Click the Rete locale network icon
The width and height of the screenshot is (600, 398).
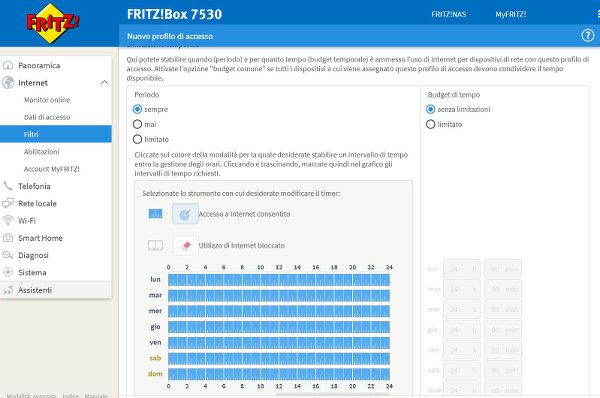click(x=8, y=203)
